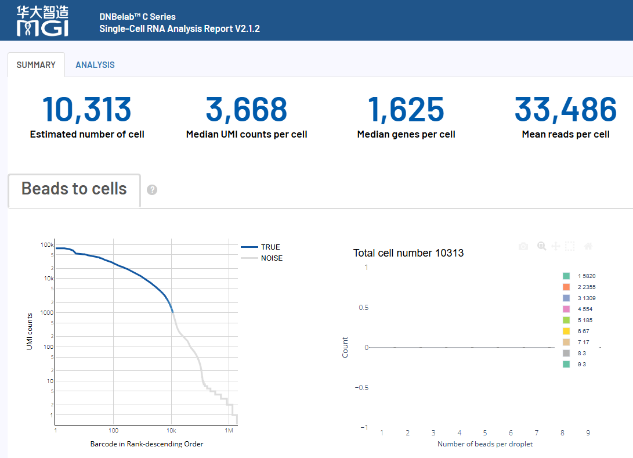This screenshot has height=458, width=633.
Task: Toggle the NOISE trace in legend
Action: point(272,257)
